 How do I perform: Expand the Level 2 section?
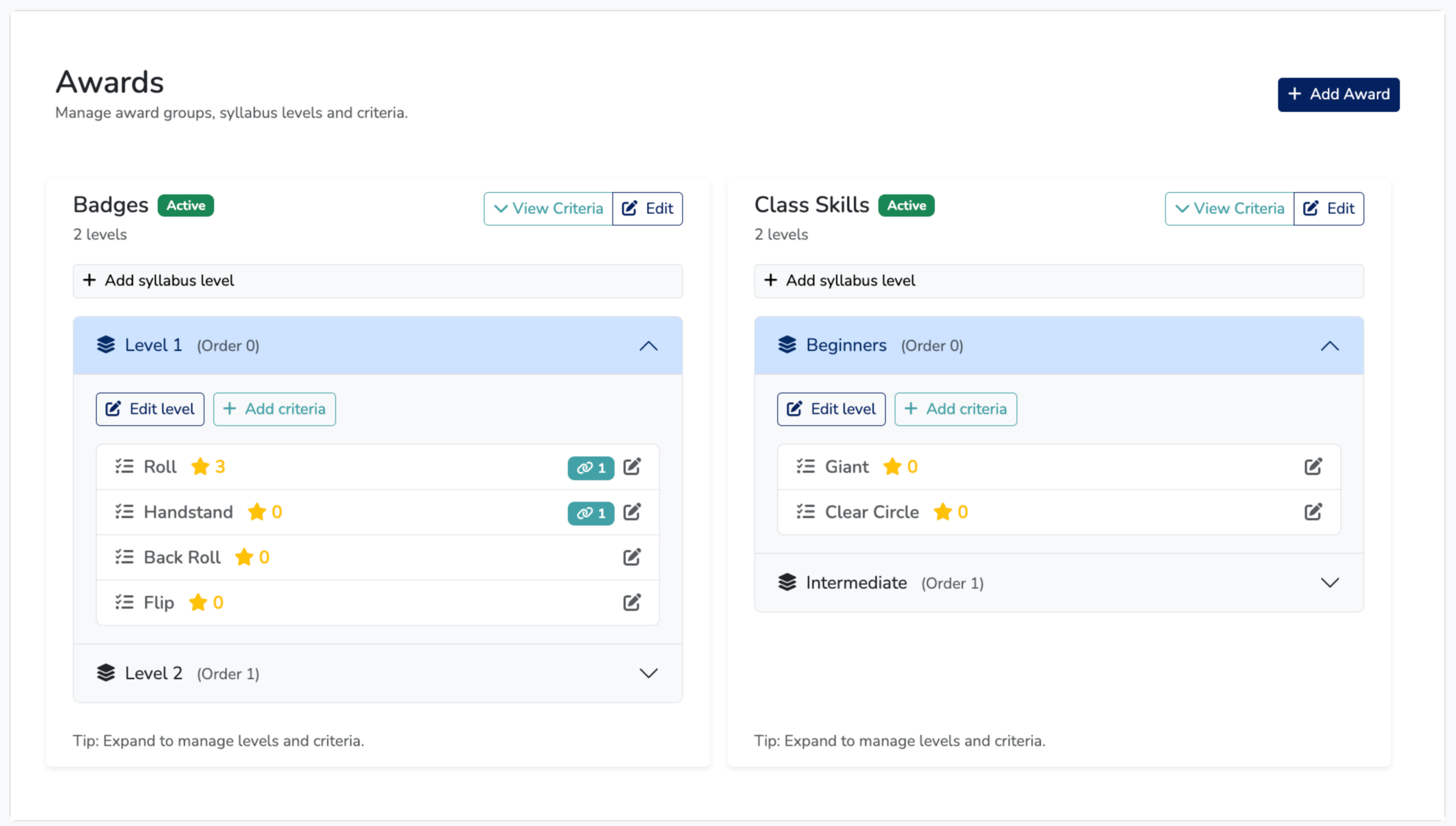[648, 674]
